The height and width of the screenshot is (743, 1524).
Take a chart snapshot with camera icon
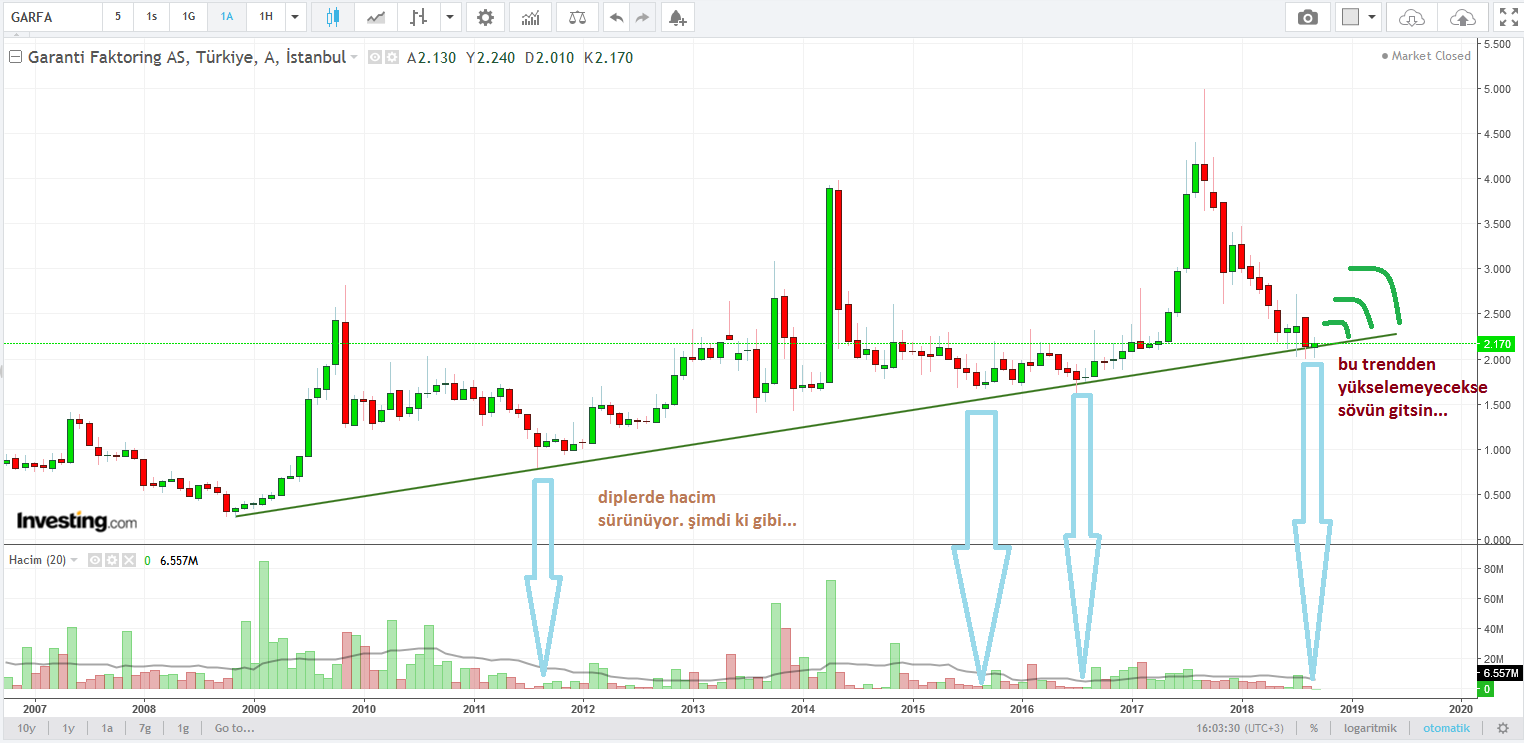click(1307, 17)
